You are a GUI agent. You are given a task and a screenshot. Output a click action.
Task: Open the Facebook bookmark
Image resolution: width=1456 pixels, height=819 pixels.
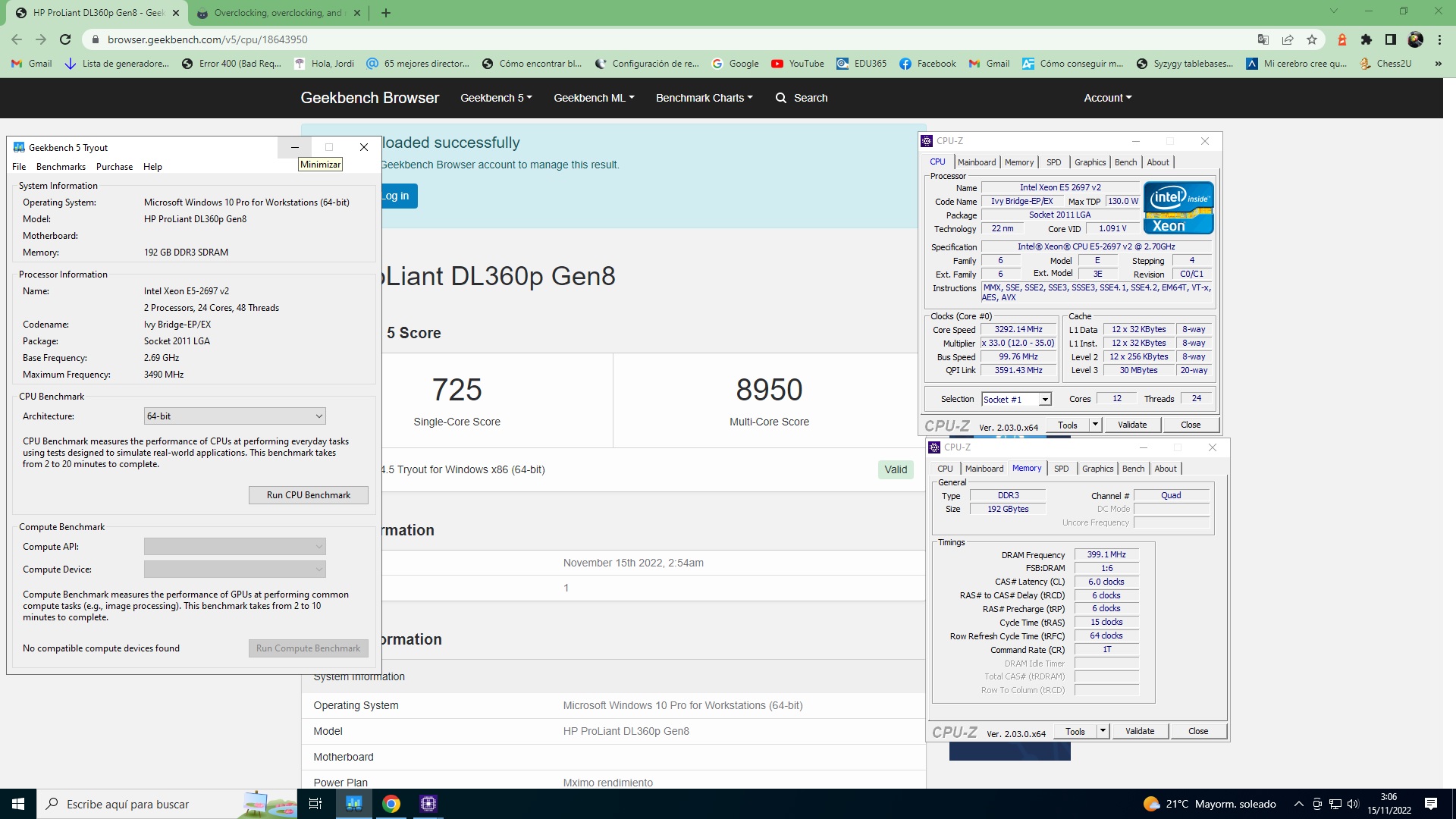[x=927, y=64]
